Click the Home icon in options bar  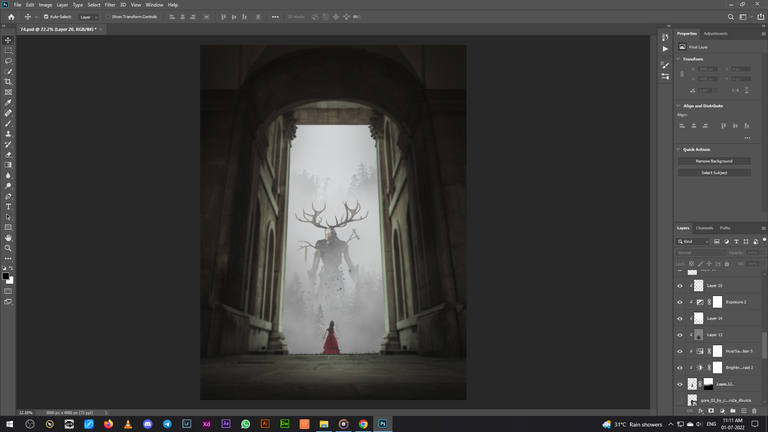click(x=11, y=17)
